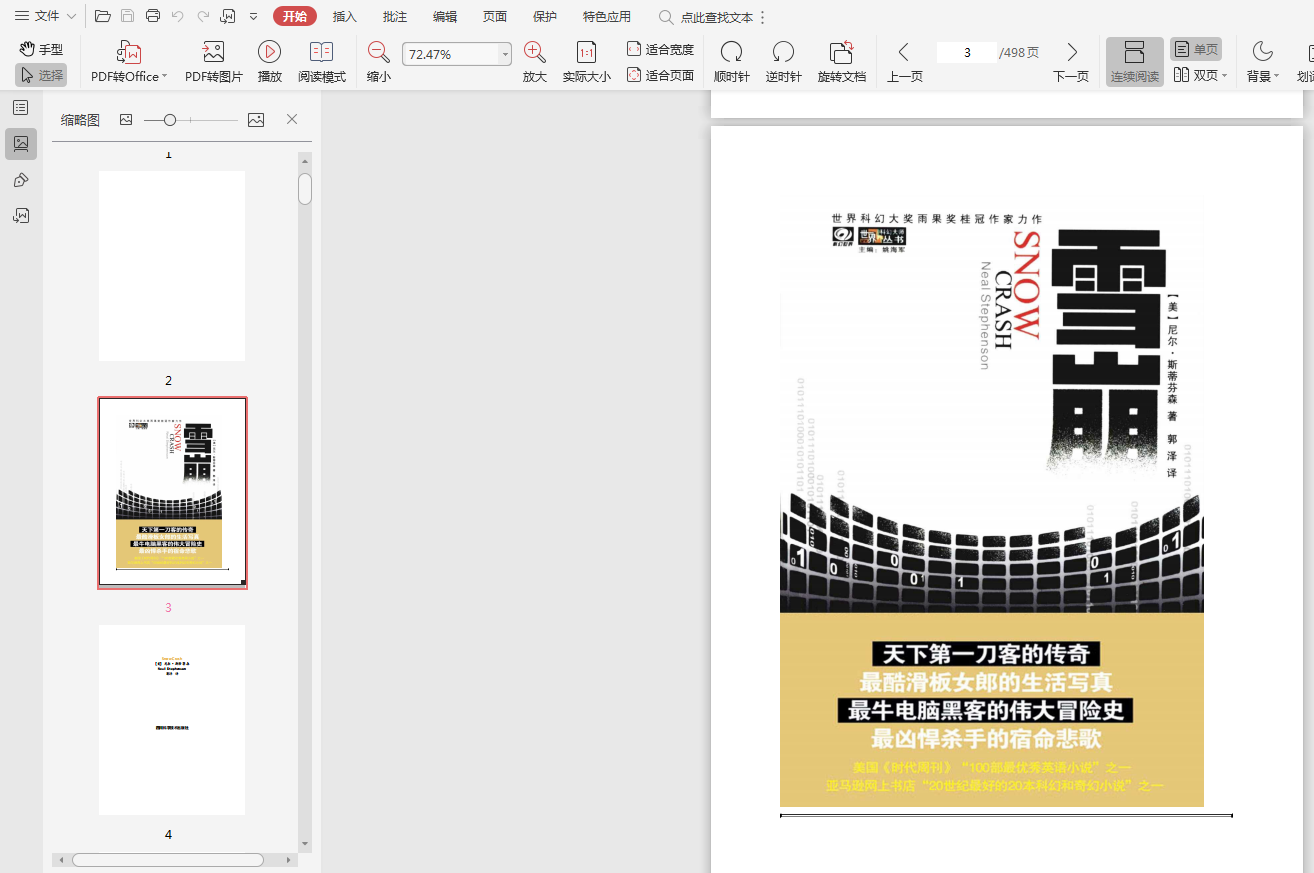The height and width of the screenshot is (873, 1314).
Task: Go to 上一页 previous page
Action: click(905, 61)
